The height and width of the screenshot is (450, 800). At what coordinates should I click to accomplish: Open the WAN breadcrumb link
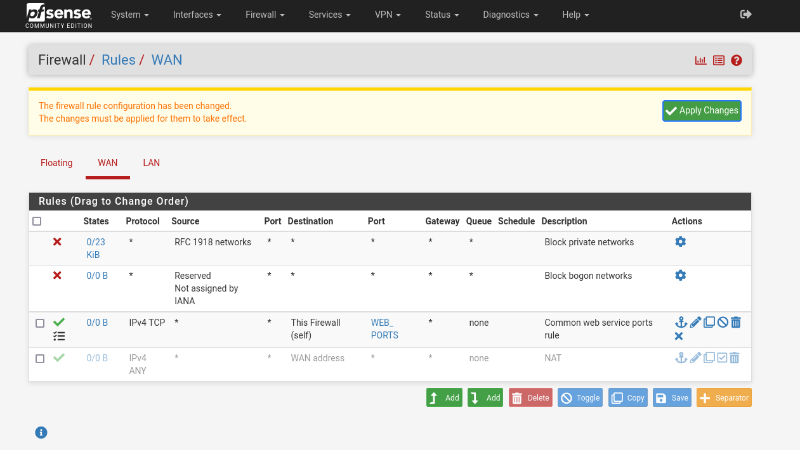pos(167,60)
